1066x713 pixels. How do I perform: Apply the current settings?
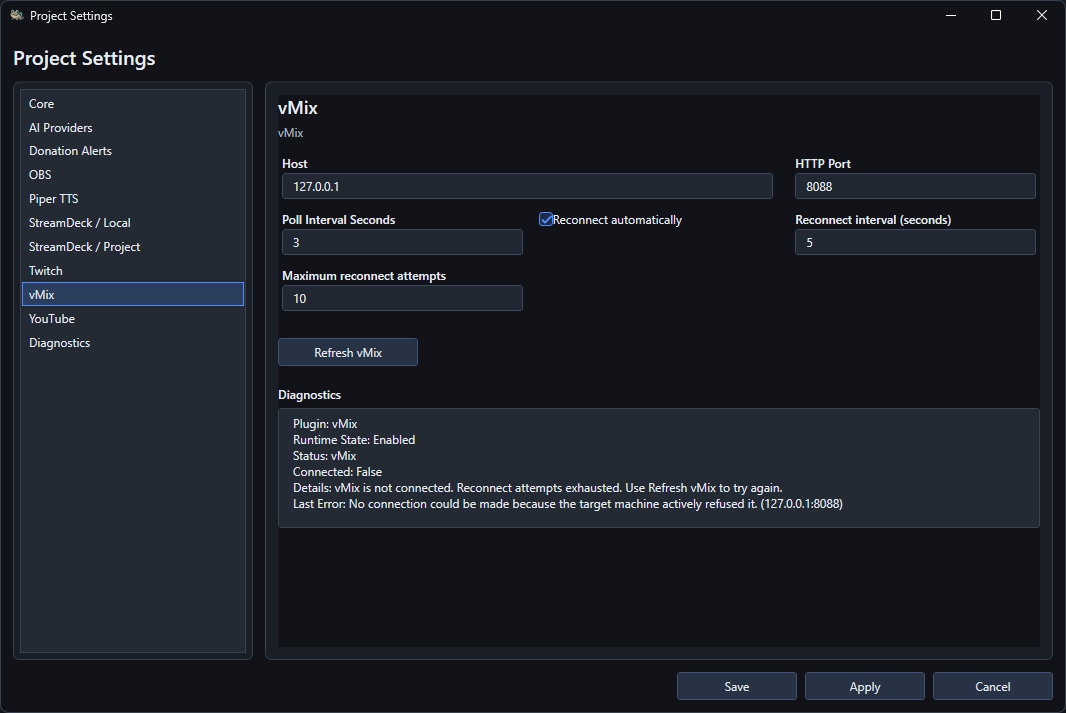(865, 686)
